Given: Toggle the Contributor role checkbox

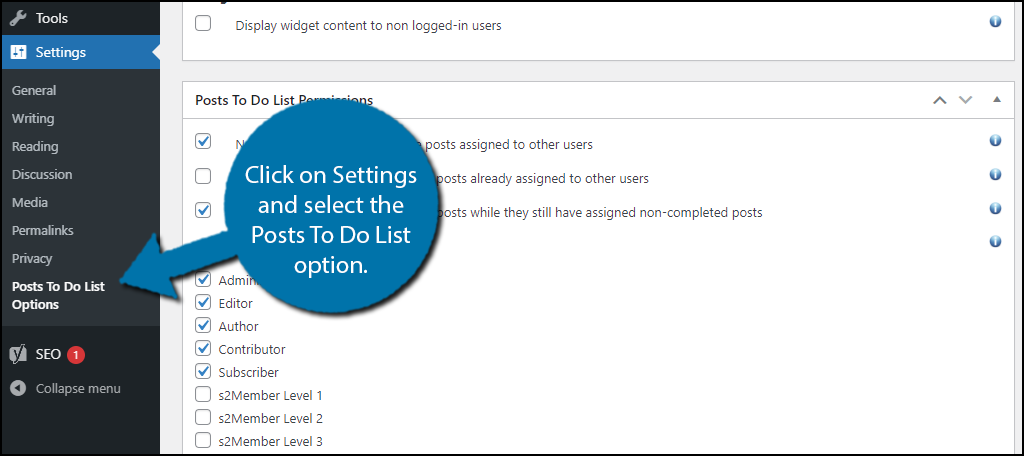Looking at the screenshot, I should 203,348.
